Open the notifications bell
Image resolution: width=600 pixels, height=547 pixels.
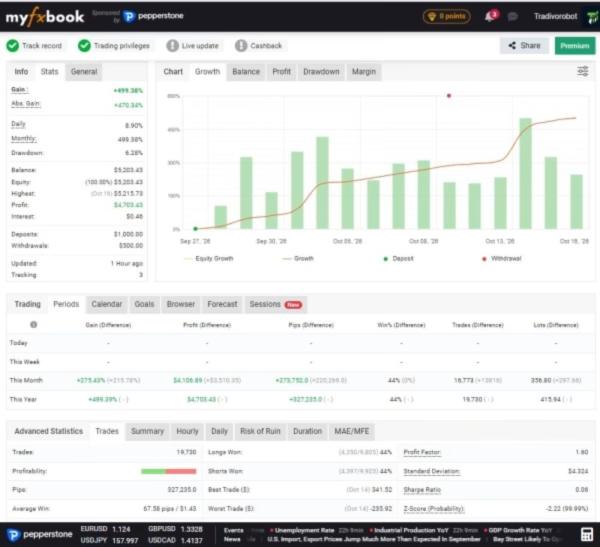491,16
